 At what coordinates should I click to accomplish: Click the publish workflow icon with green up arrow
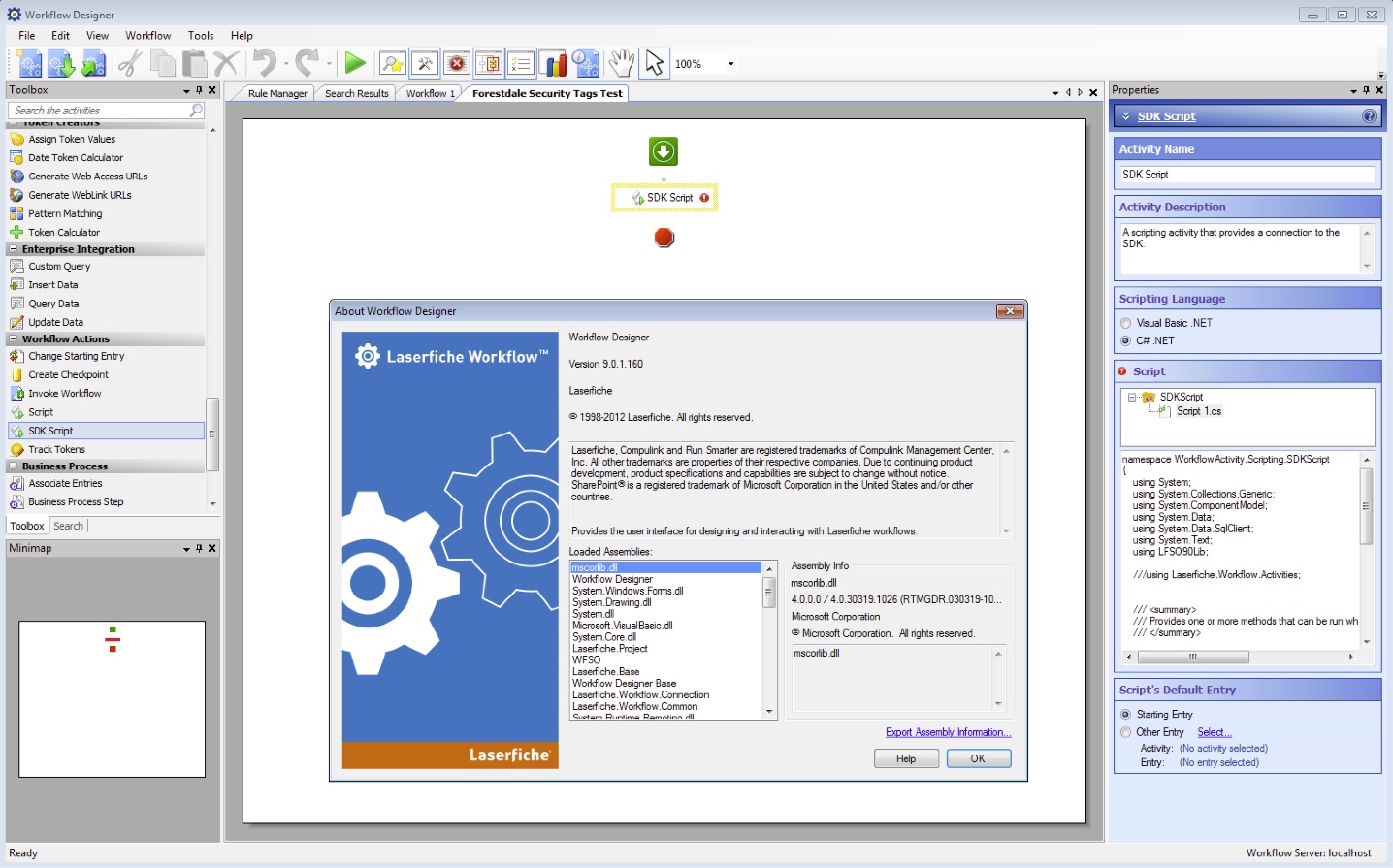pos(93,64)
